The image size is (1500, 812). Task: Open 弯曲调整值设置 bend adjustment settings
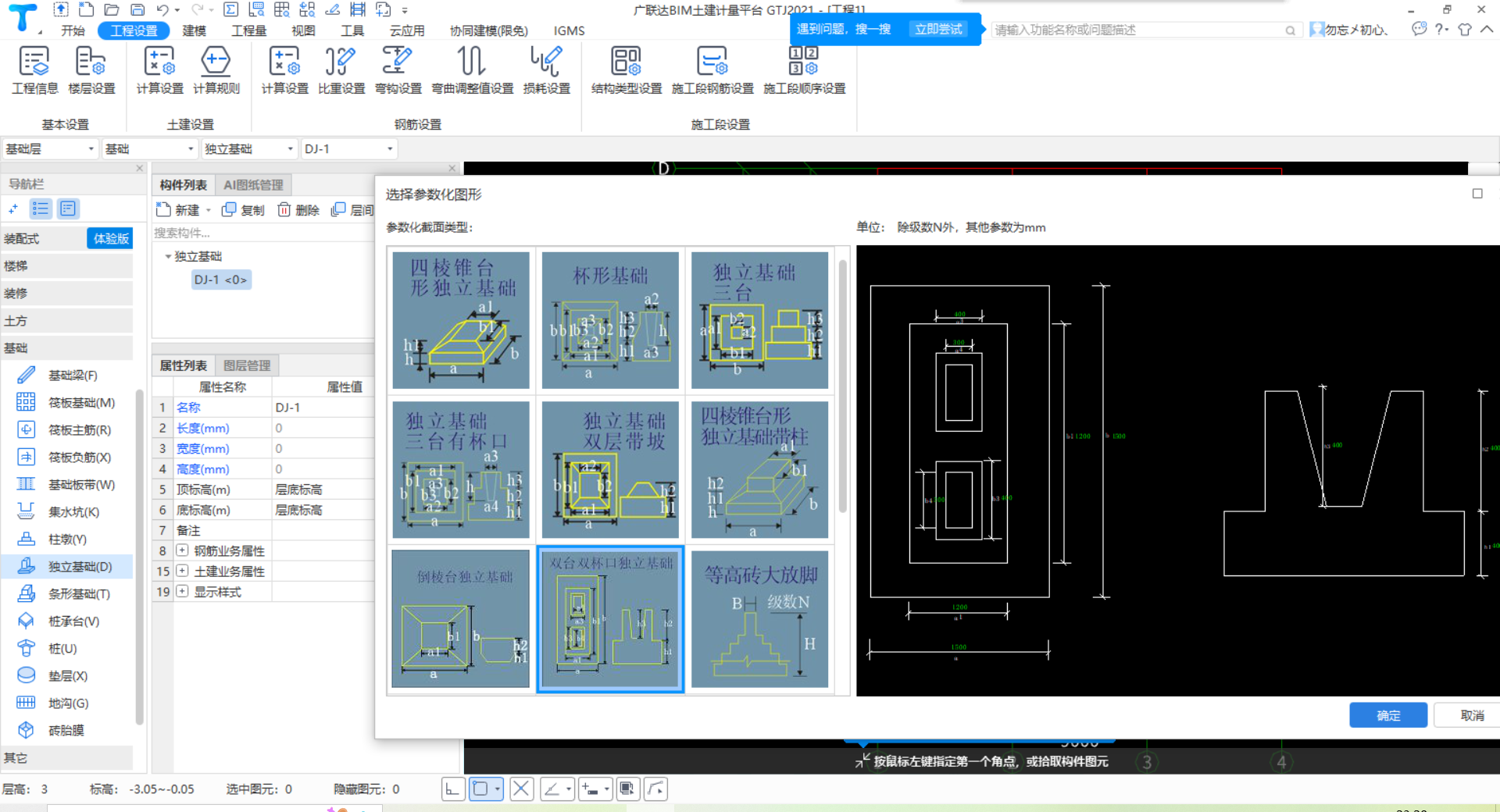[473, 70]
